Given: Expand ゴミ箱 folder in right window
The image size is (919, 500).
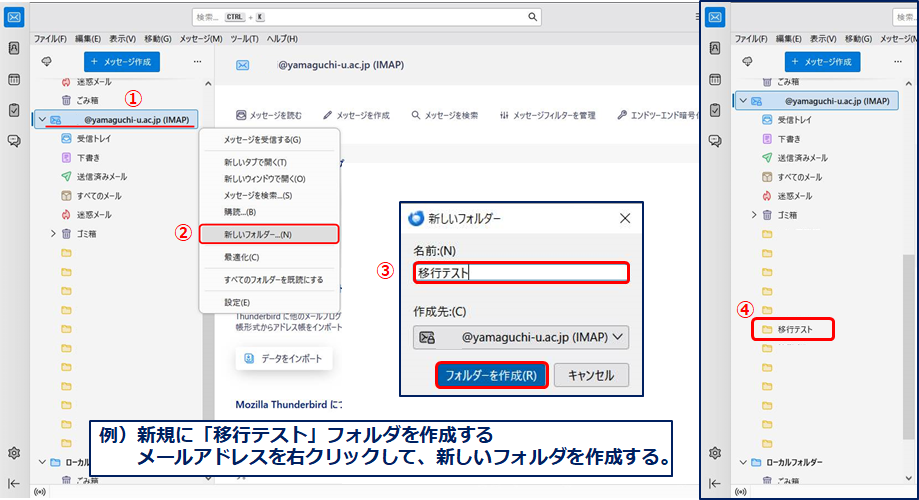Looking at the screenshot, I should (x=754, y=215).
